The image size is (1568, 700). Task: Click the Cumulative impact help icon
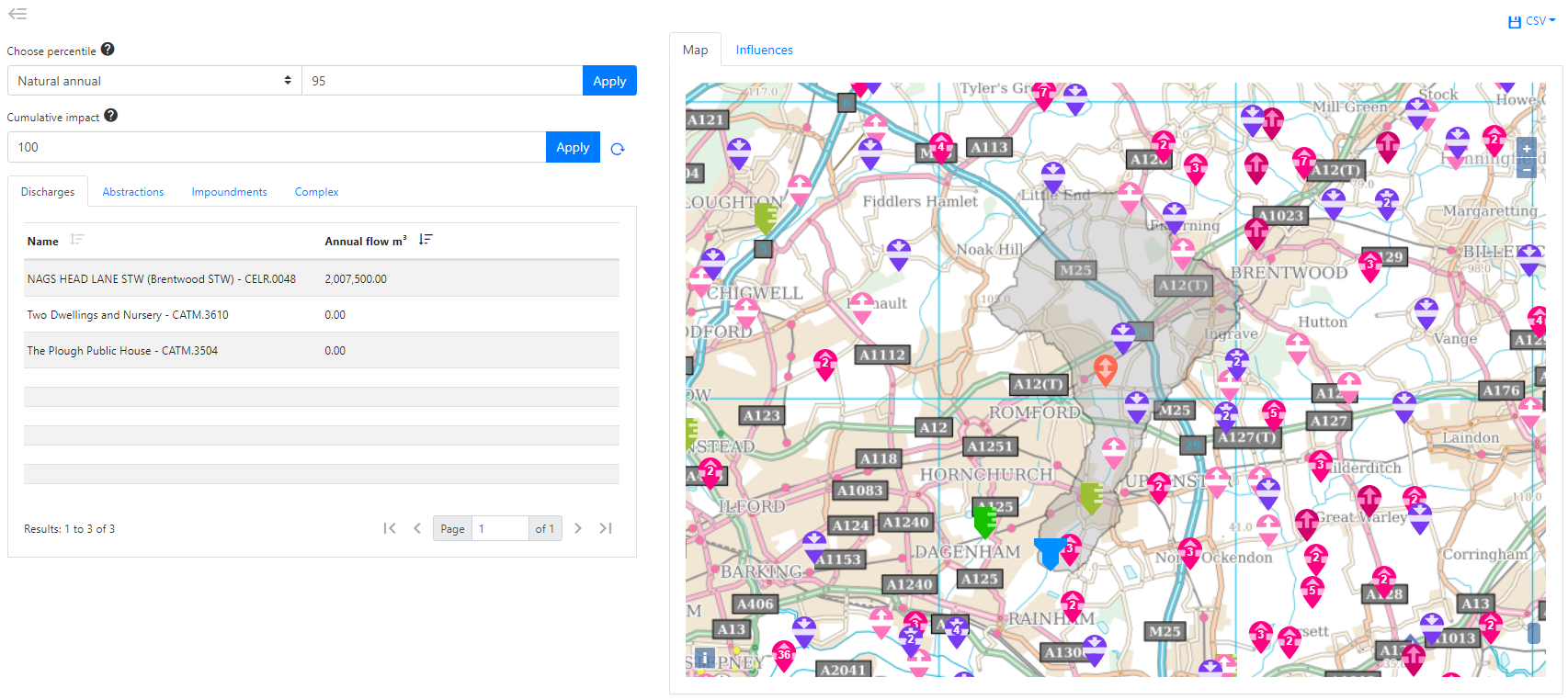[x=111, y=116]
